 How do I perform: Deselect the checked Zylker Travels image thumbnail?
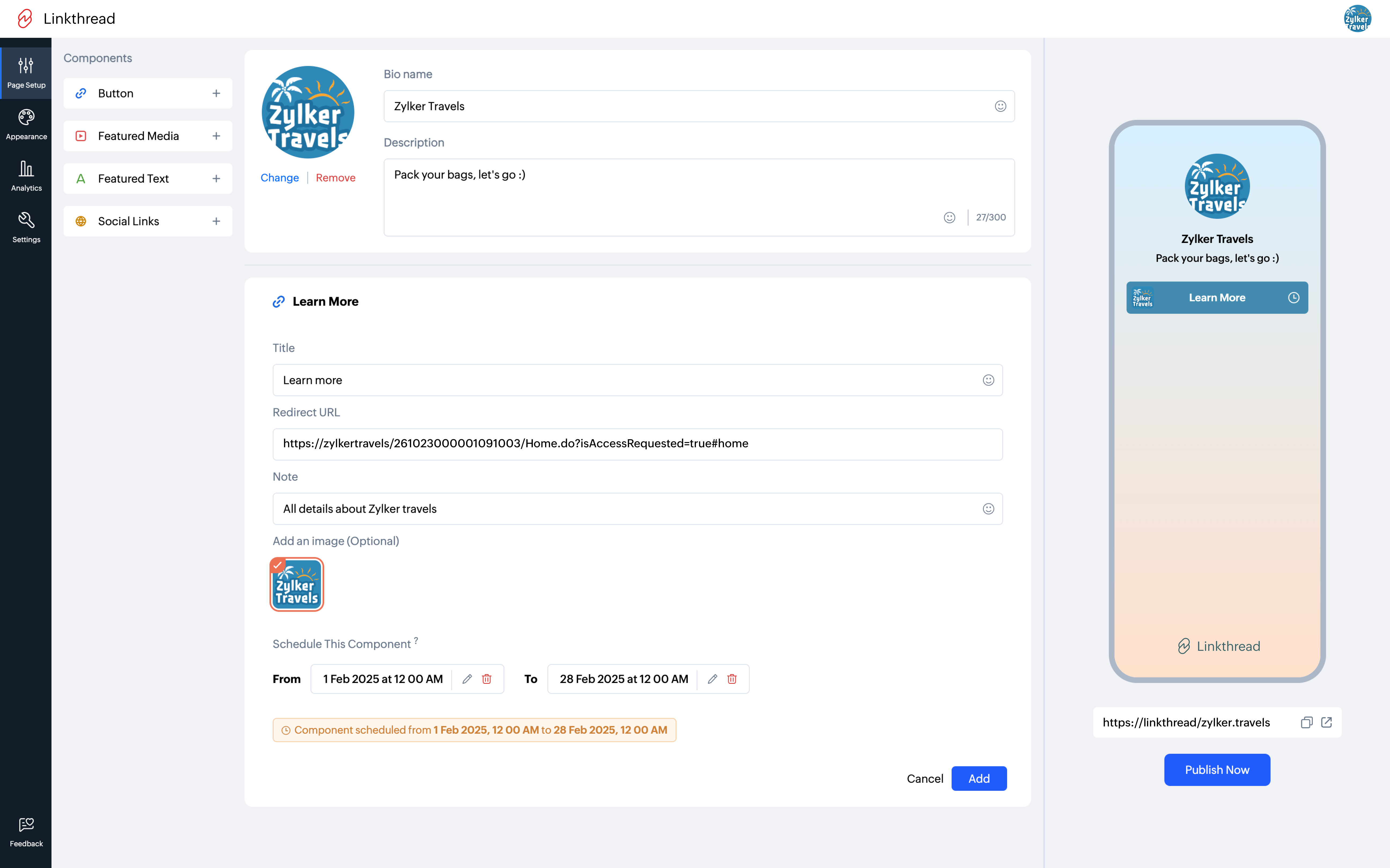click(x=297, y=584)
